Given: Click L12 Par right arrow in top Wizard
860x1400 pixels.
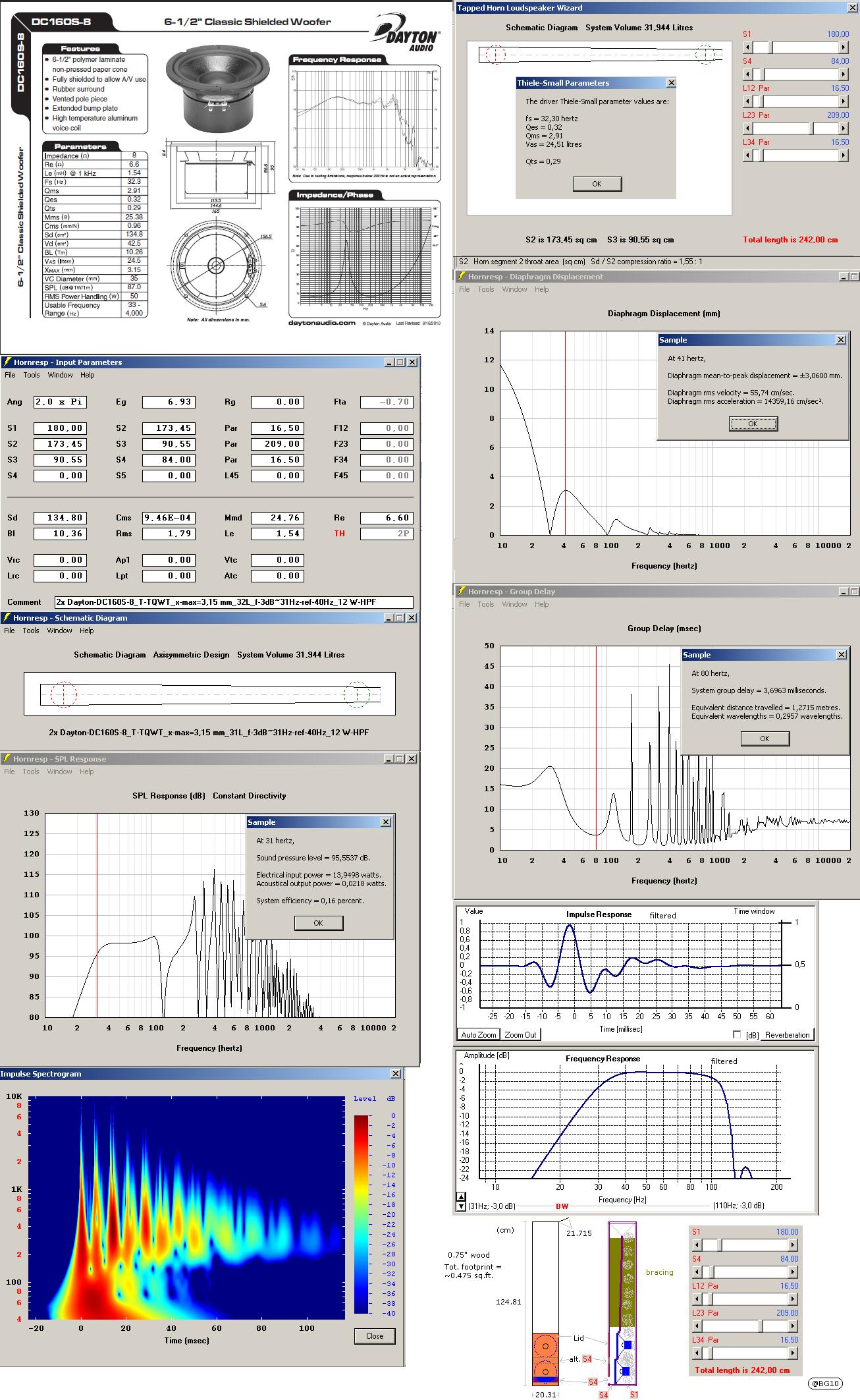Looking at the screenshot, I should pos(844,101).
